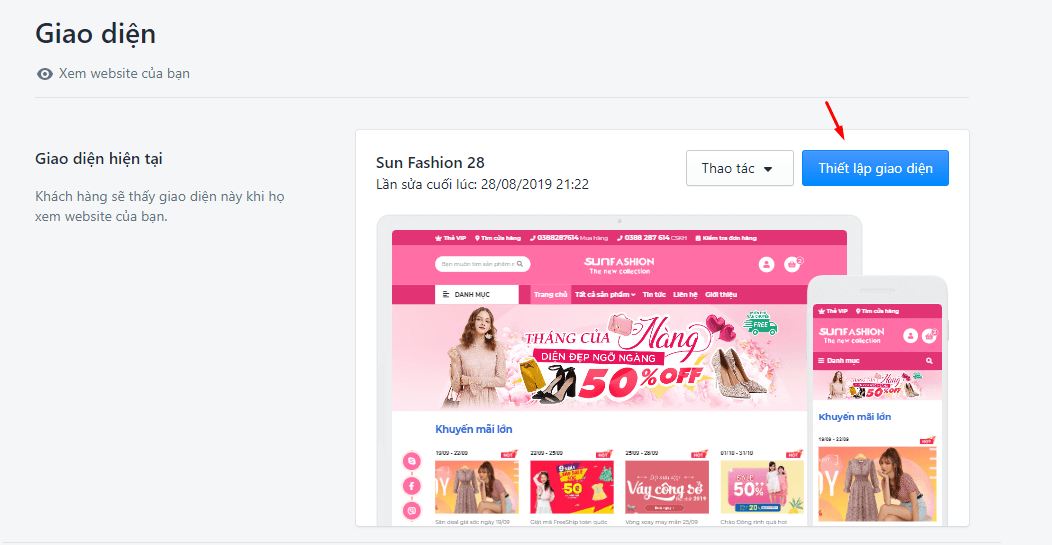Click the Váy công sở promo card
Screen dimensions: 1052x545
[x=667, y=487]
